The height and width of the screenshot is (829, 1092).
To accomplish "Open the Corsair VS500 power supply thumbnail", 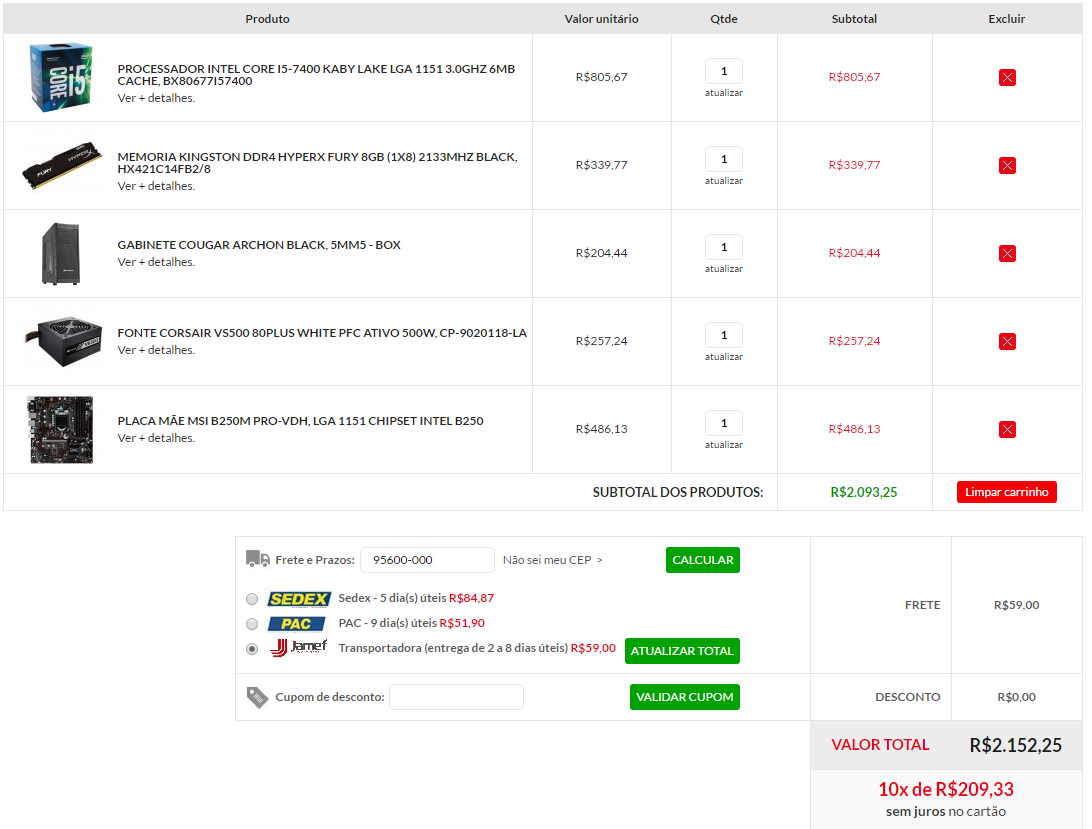I will coord(63,341).
